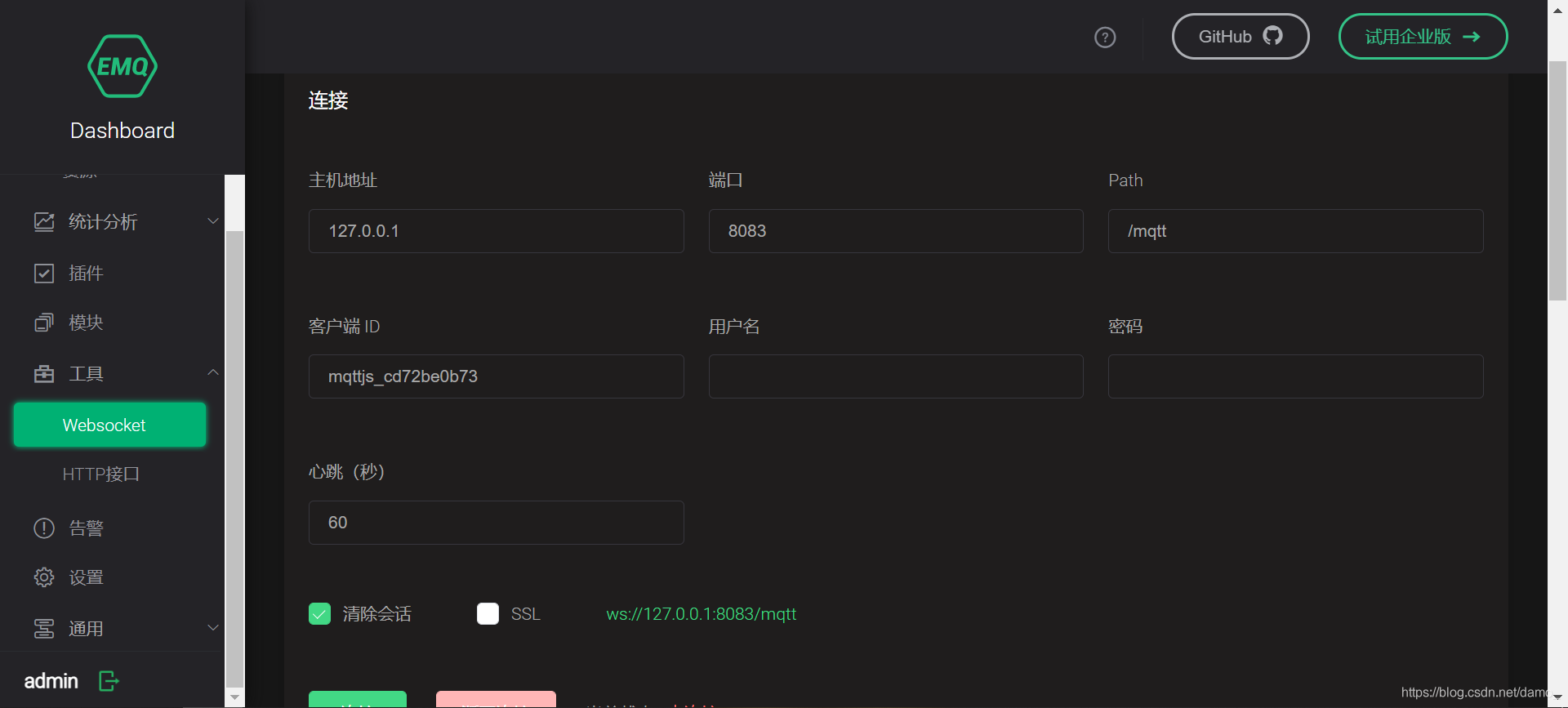Toggle the 清除会话 checkbox
Viewport: 1568px width, 708px height.
point(319,613)
